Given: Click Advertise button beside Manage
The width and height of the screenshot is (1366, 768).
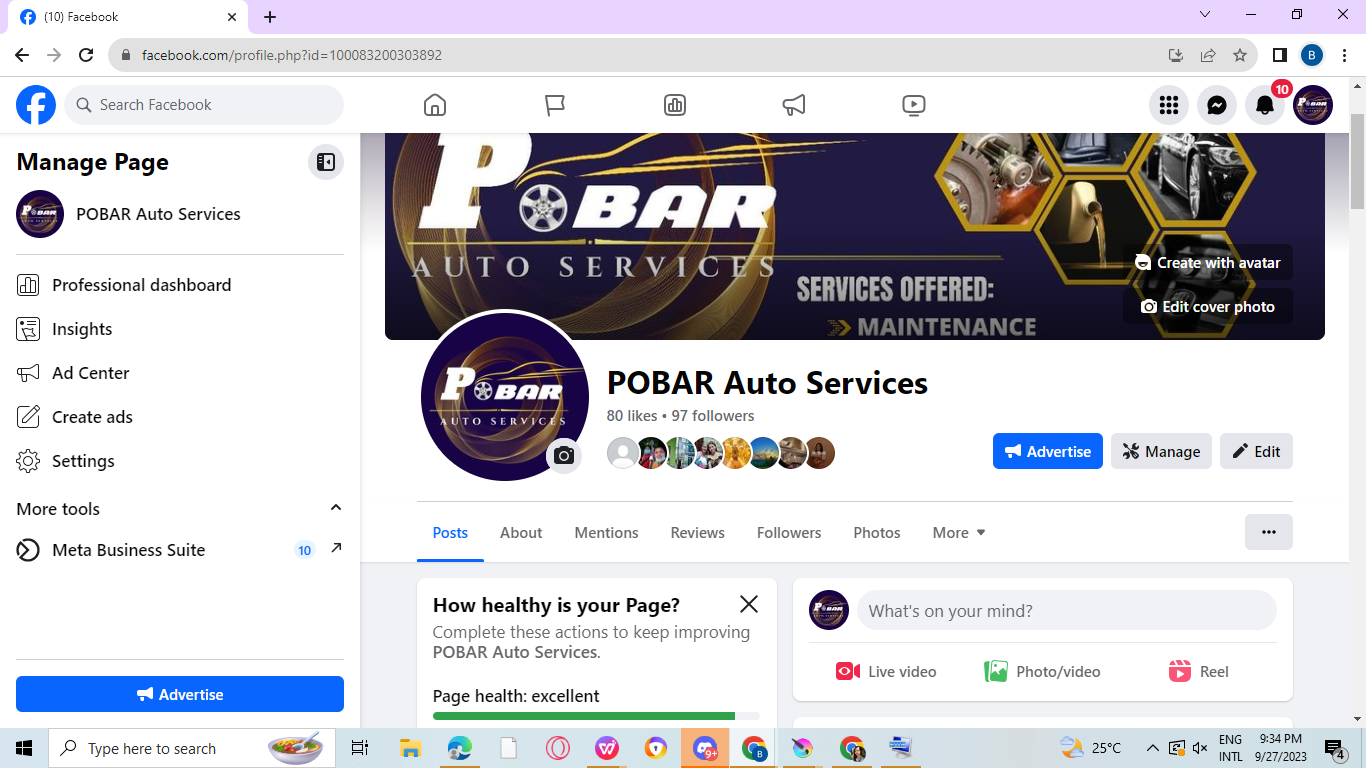Looking at the screenshot, I should (x=1048, y=451).
